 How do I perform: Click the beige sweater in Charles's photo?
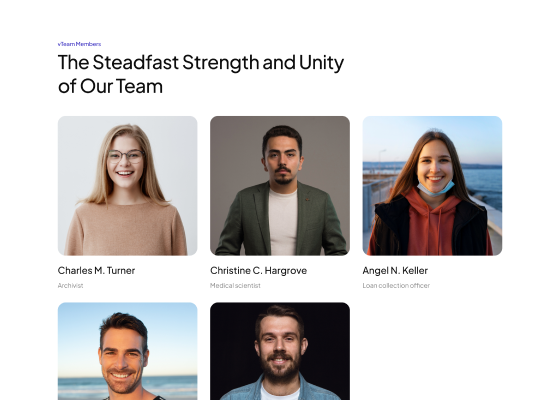[126, 229]
